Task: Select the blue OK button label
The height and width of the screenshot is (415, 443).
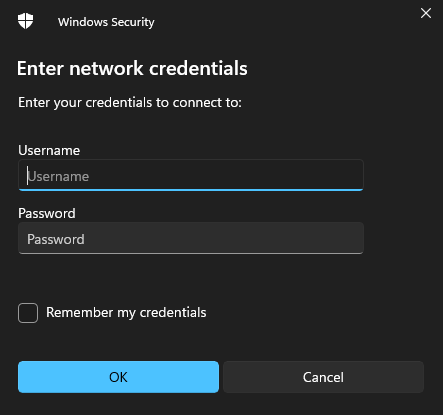Action: [118, 377]
